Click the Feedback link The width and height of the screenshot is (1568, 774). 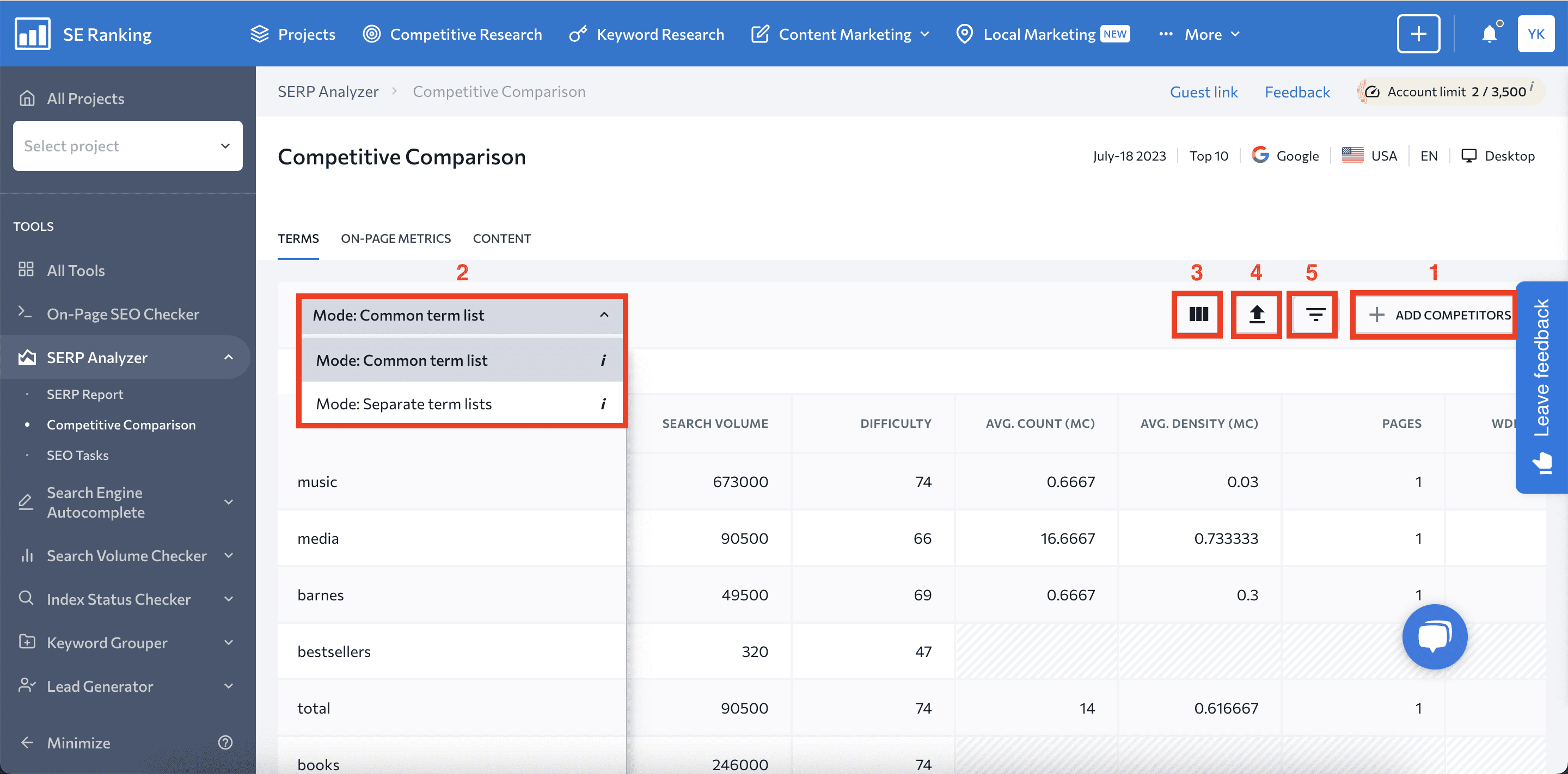coord(1297,92)
